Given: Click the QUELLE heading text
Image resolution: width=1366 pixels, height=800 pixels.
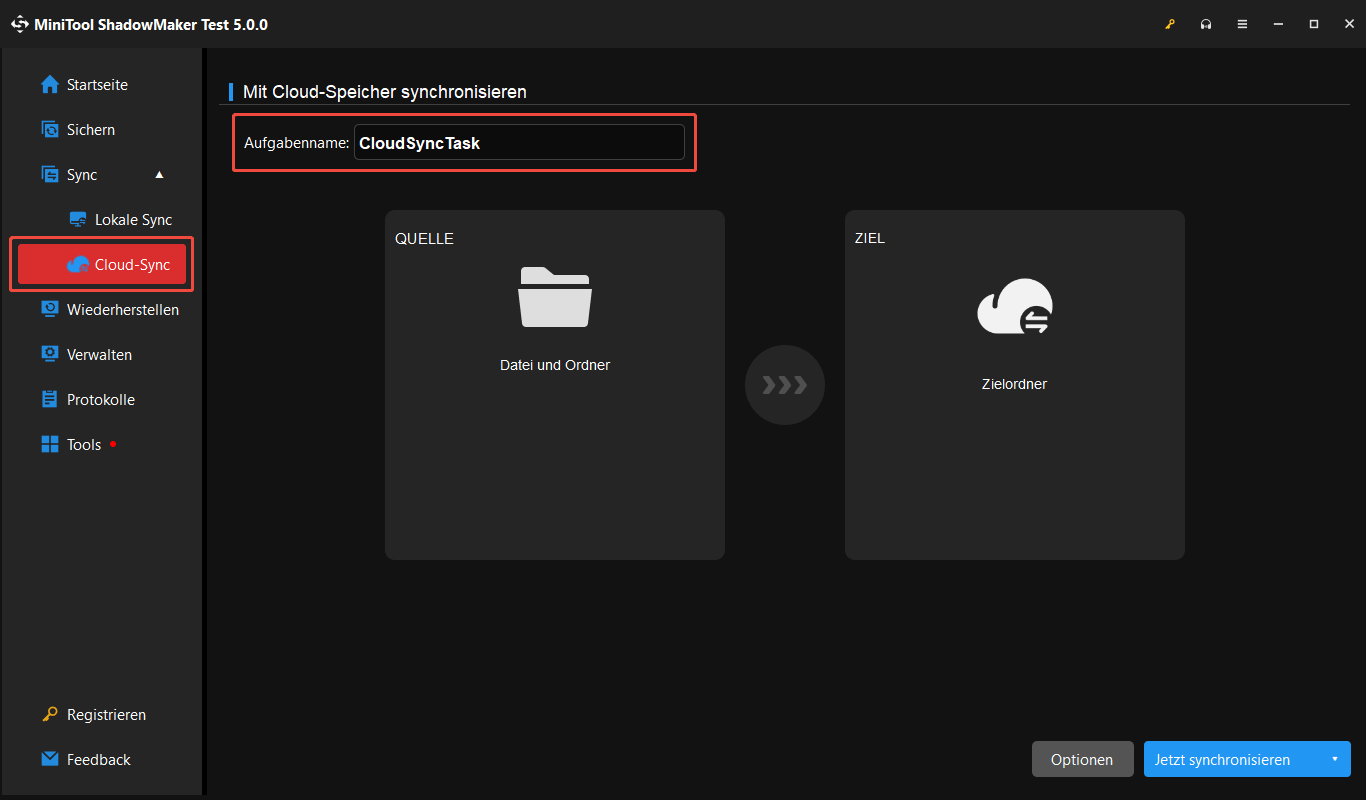Looking at the screenshot, I should (424, 239).
